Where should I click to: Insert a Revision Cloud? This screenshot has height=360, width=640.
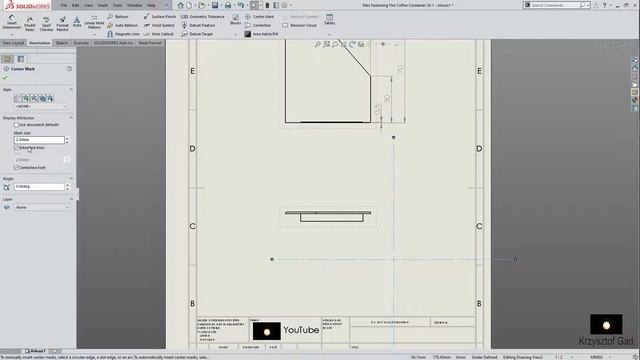(x=300, y=25)
